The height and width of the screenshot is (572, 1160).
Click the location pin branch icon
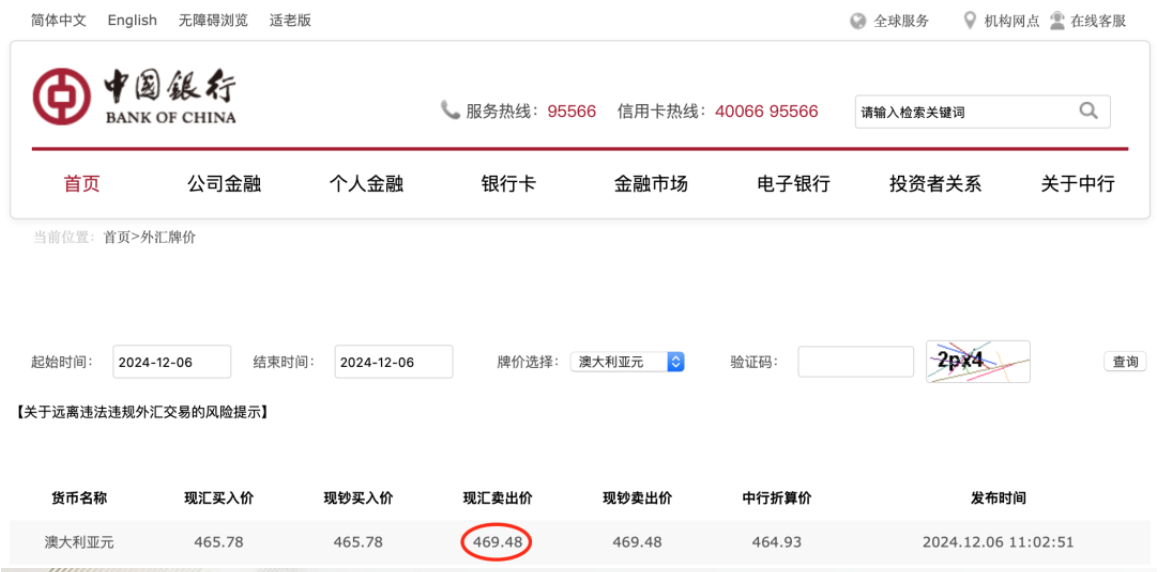point(969,20)
